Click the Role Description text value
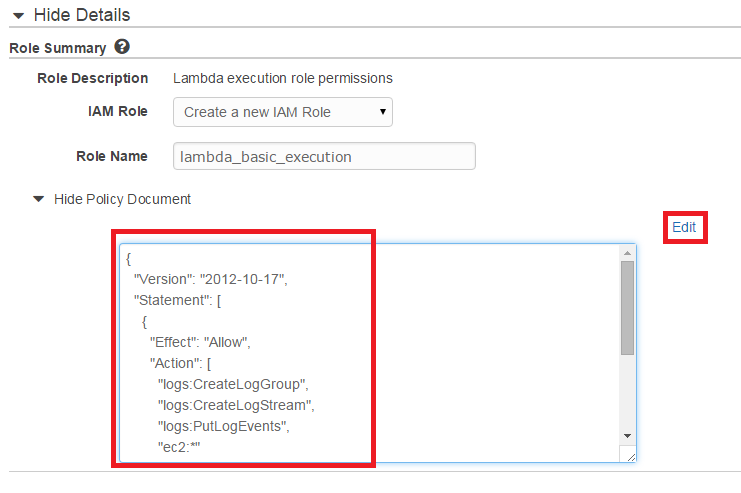This screenshot has height=493, width=741. click(x=283, y=78)
